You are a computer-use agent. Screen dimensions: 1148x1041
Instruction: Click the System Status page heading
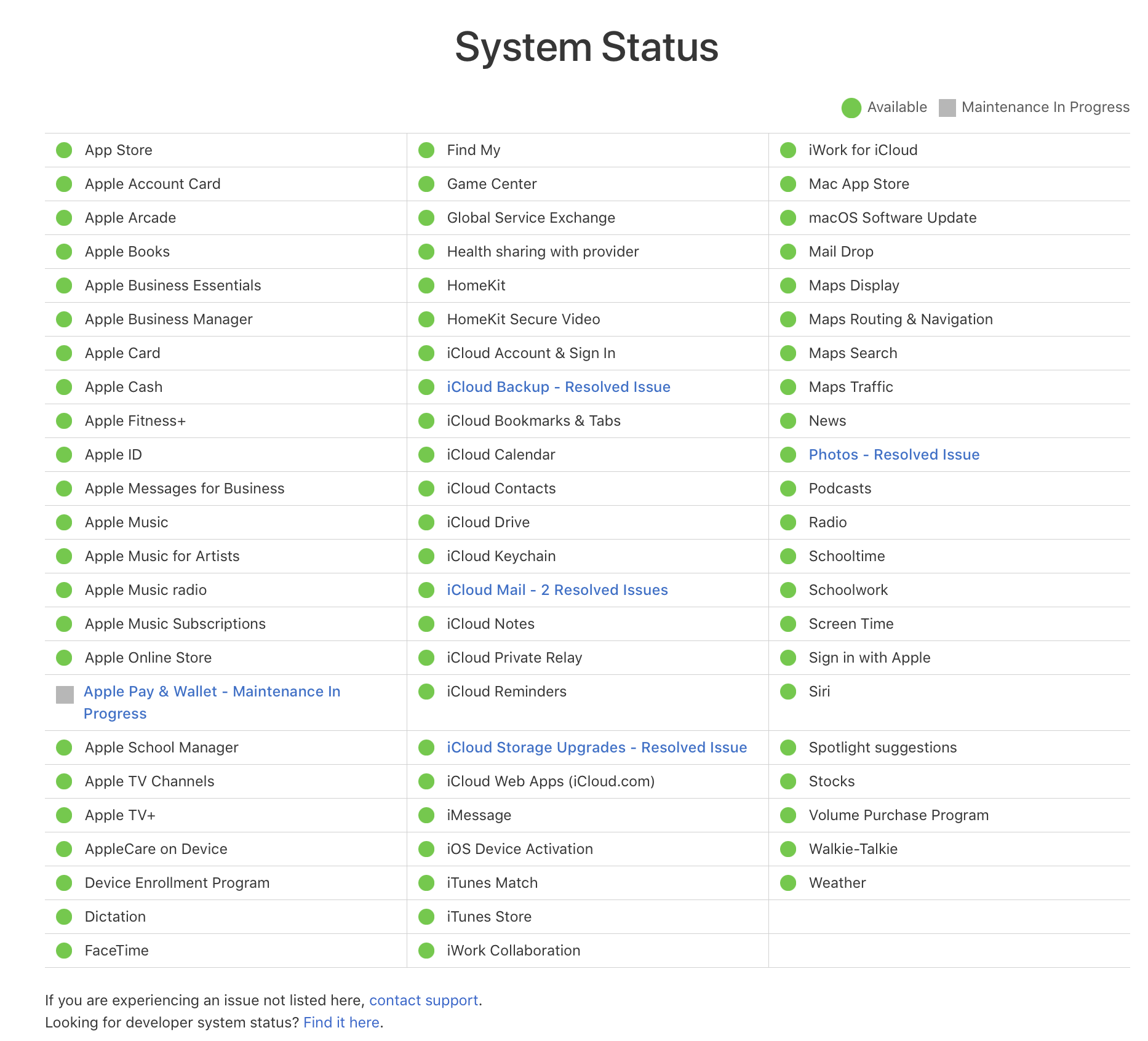click(x=586, y=47)
